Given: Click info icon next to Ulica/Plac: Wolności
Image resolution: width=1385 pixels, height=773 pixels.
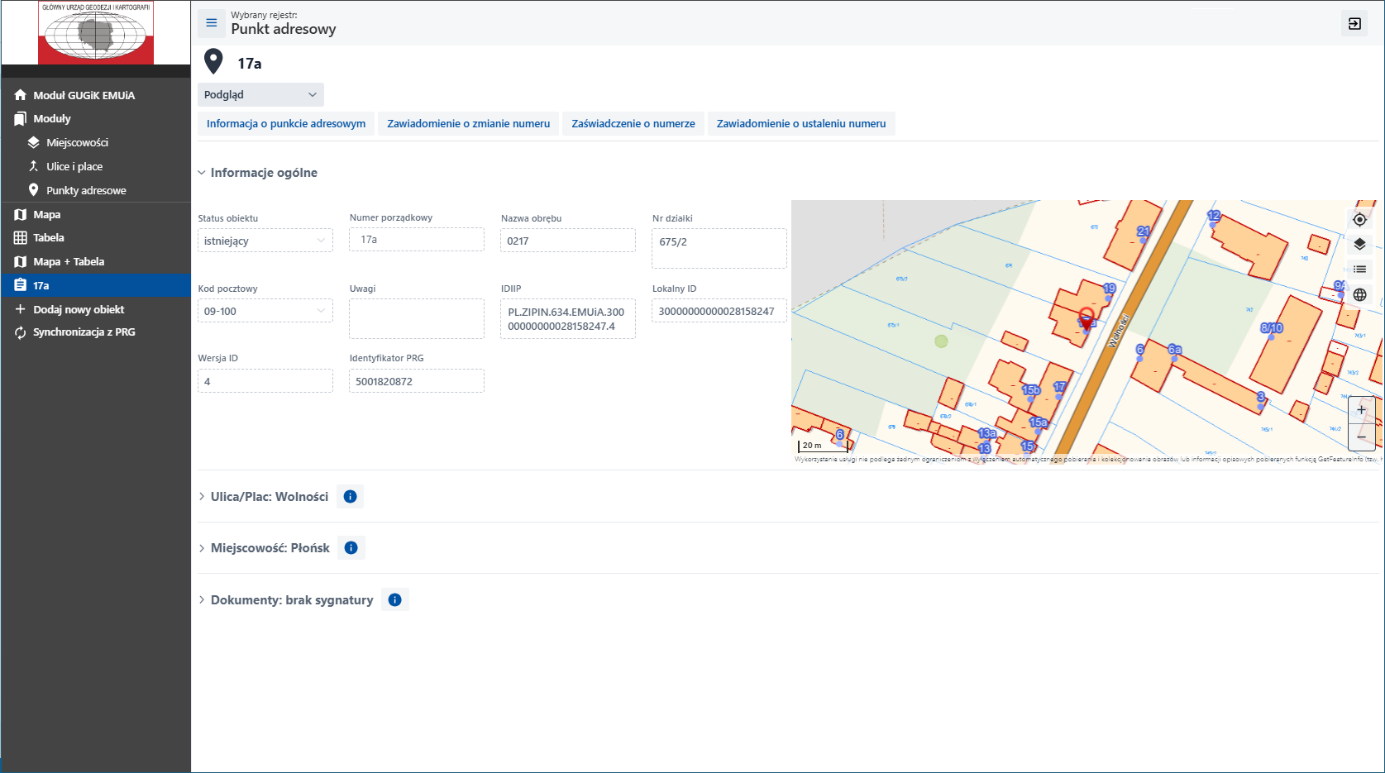Looking at the screenshot, I should (x=350, y=496).
